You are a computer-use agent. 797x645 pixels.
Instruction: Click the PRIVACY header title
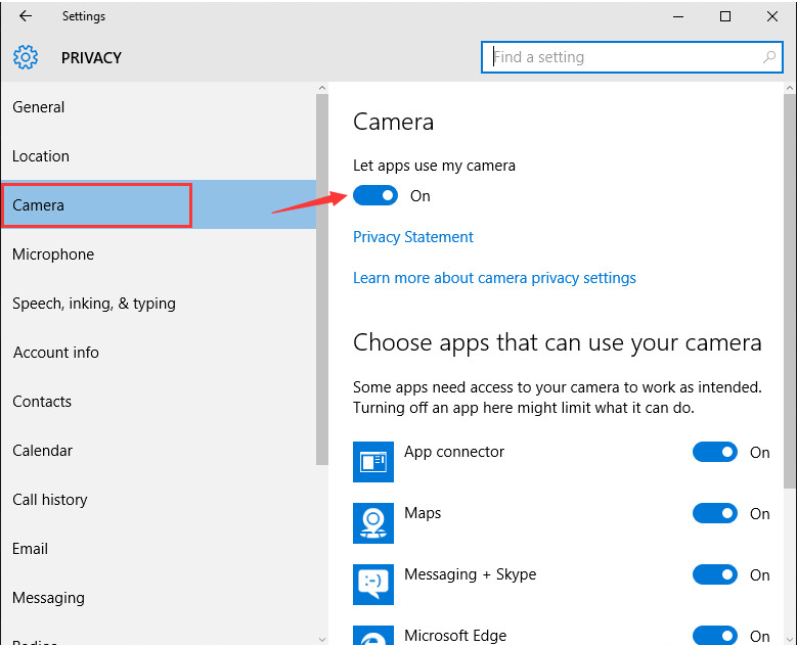click(91, 58)
